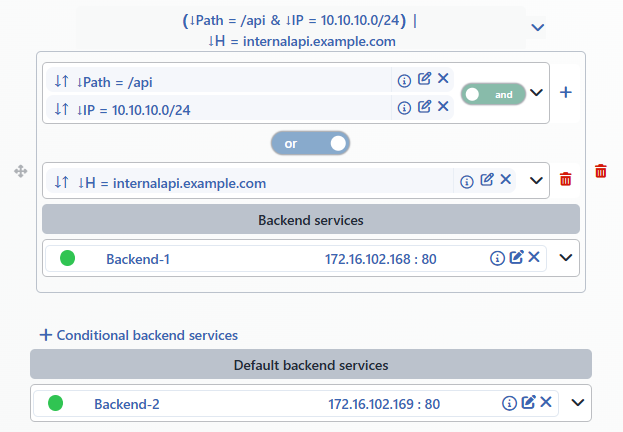Expand the internalapi.example.com group chevron

click(536, 180)
